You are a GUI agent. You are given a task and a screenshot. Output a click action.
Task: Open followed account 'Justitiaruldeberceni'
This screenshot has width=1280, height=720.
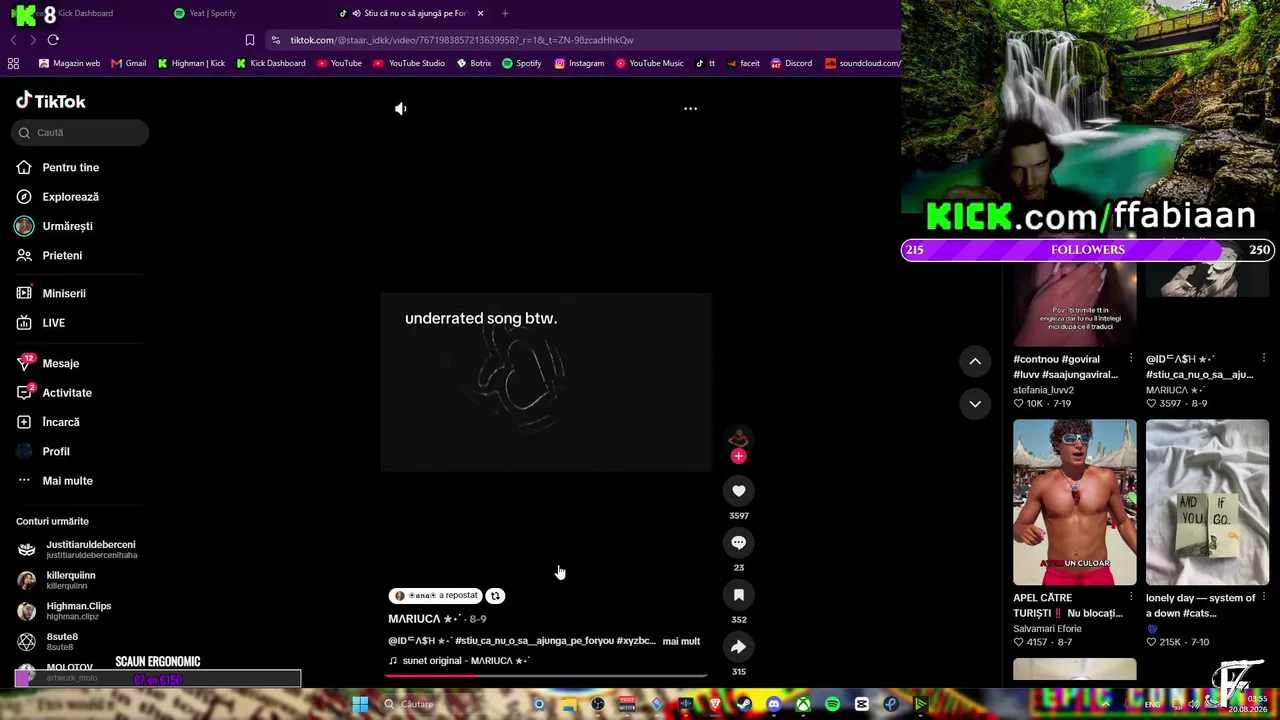tap(78, 550)
